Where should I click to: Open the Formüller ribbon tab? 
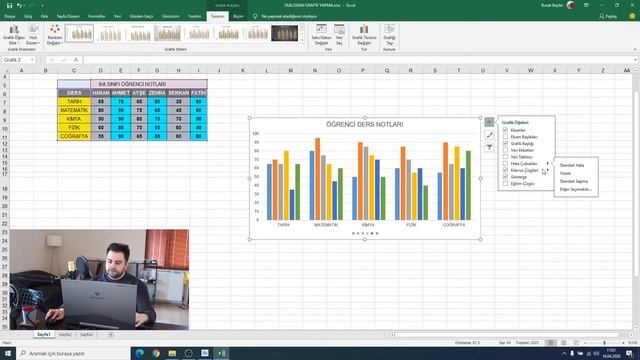tap(97, 16)
